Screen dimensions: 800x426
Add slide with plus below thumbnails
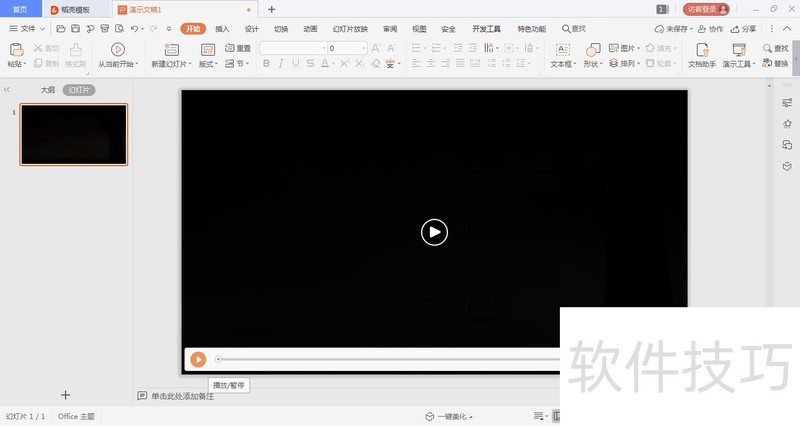pyautogui.click(x=65, y=395)
